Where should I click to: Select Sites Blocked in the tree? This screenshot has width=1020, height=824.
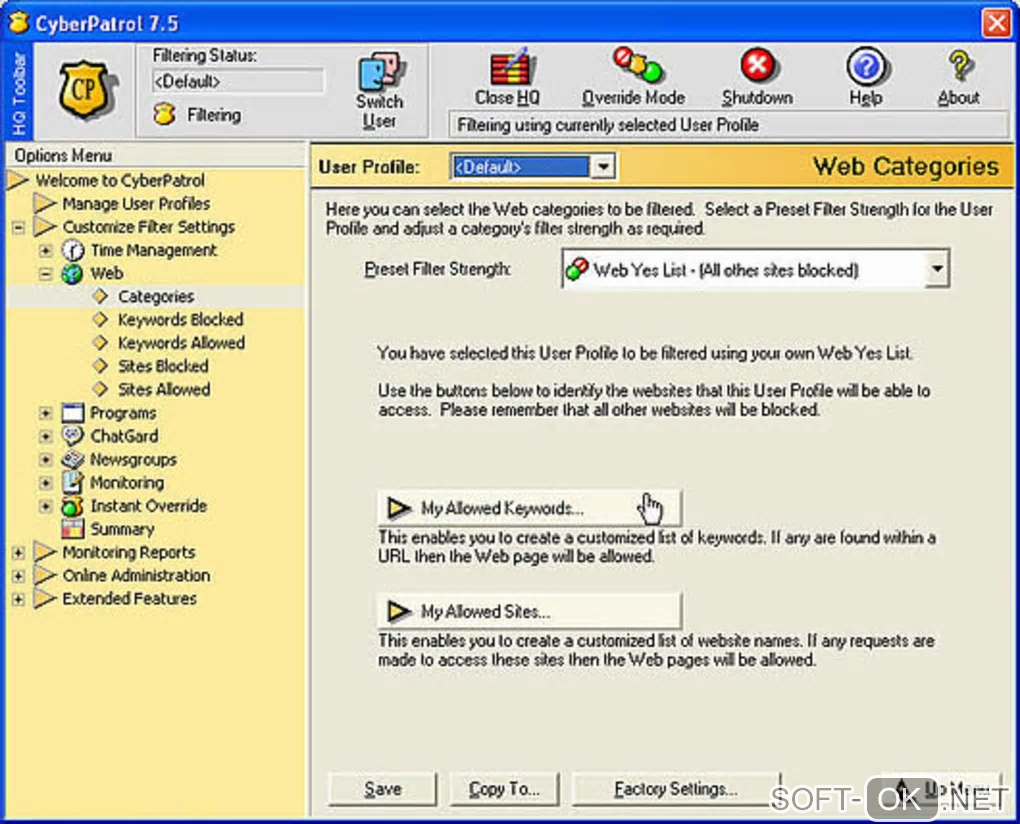tap(163, 366)
